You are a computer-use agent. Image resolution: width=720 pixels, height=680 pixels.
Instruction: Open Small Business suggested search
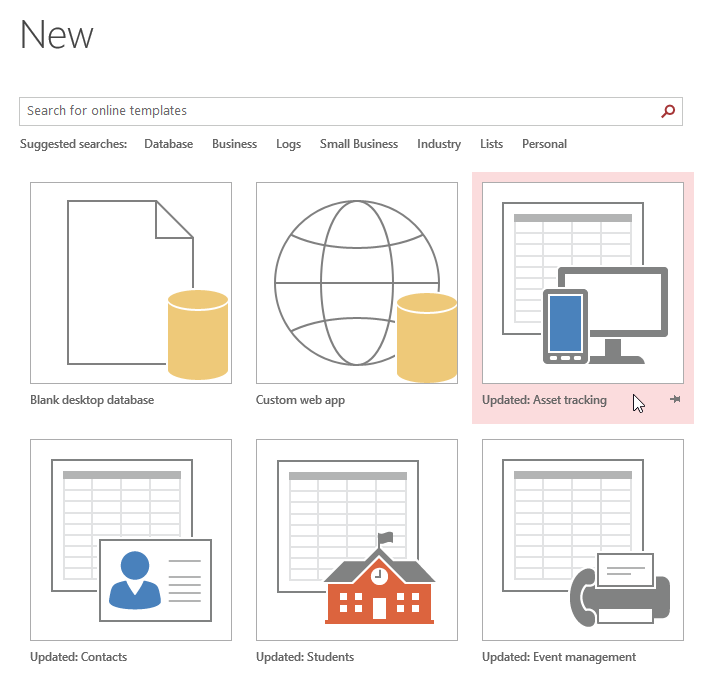[359, 144]
